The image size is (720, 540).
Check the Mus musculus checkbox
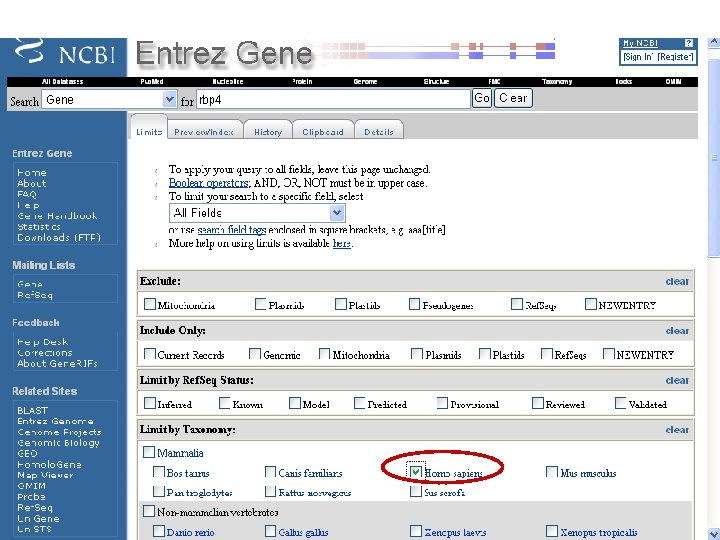click(551, 472)
